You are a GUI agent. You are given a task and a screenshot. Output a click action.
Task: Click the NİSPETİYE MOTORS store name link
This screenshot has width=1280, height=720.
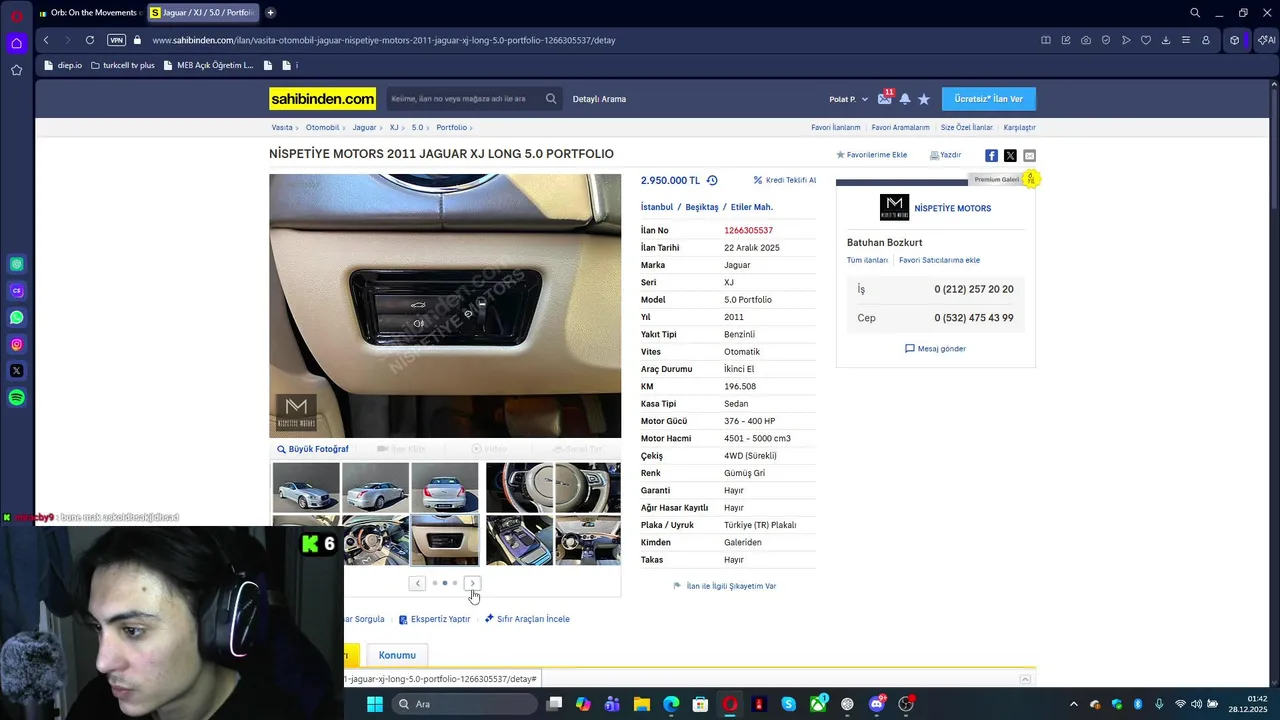[952, 208]
